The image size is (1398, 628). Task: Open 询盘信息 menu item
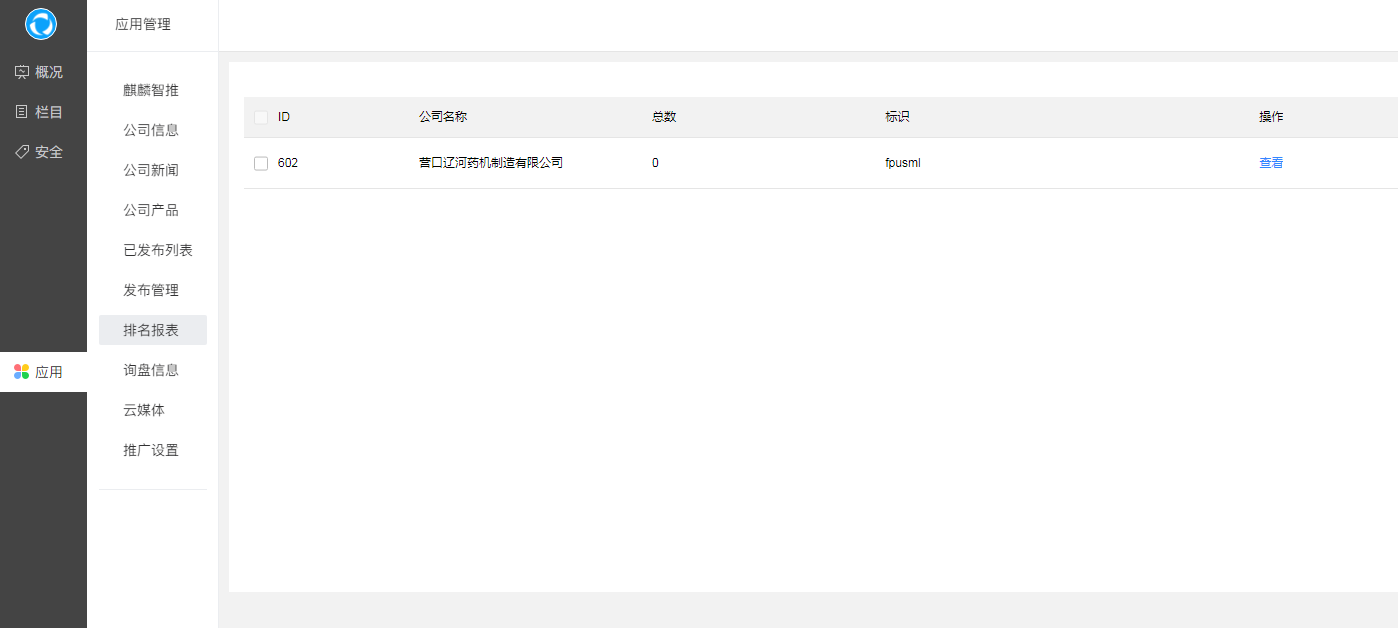click(153, 370)
